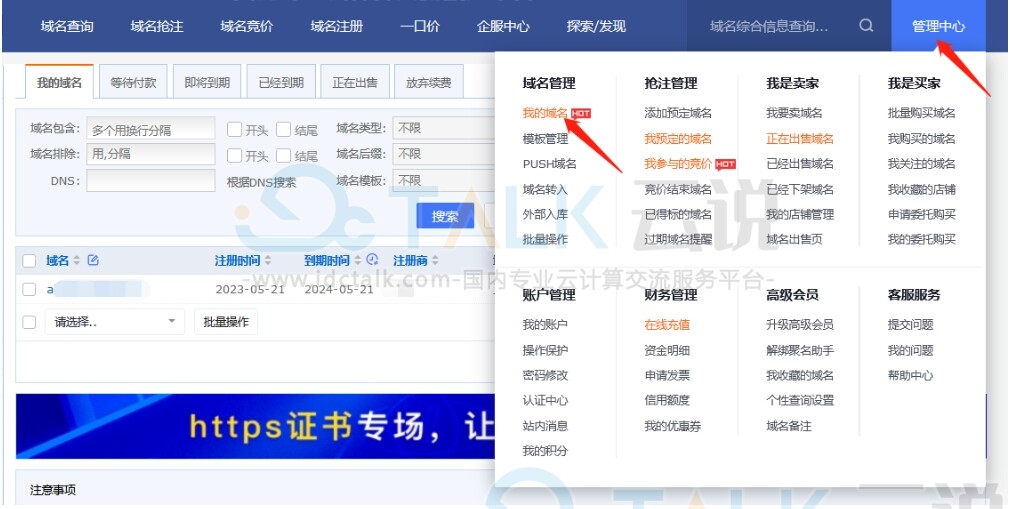Open 升级高级会员 link
Image resolution: width=1010 pixels, height=509 pixels.
click(x=799, y=325)
